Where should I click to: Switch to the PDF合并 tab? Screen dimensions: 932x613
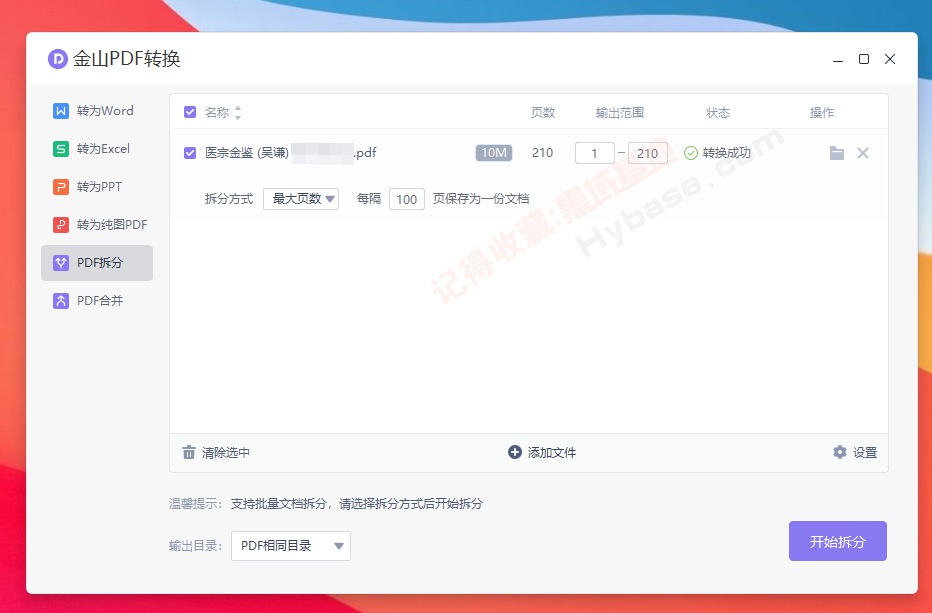pos(97,301)
